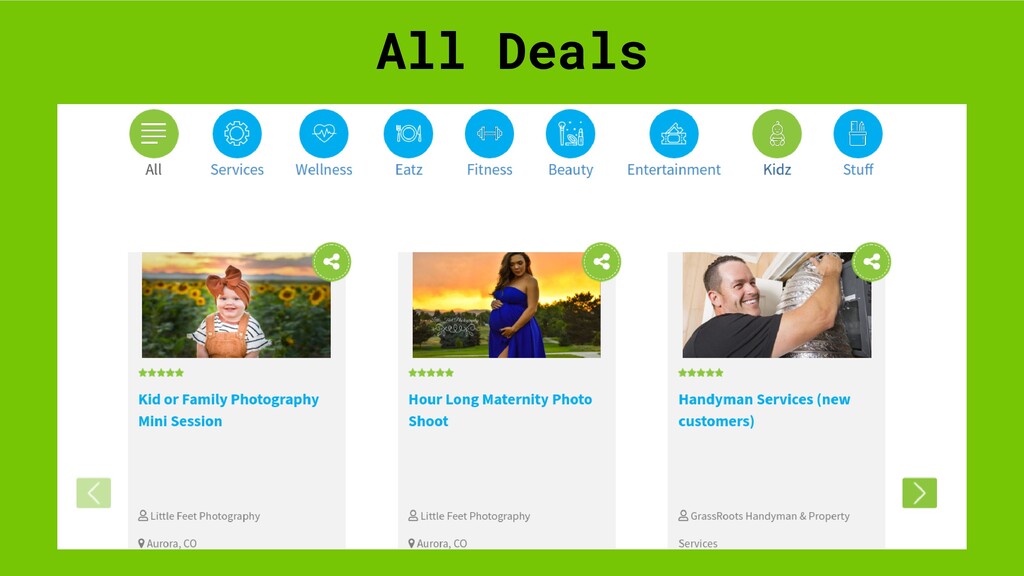Select the Eatz plate and cutlery icon

408,134
